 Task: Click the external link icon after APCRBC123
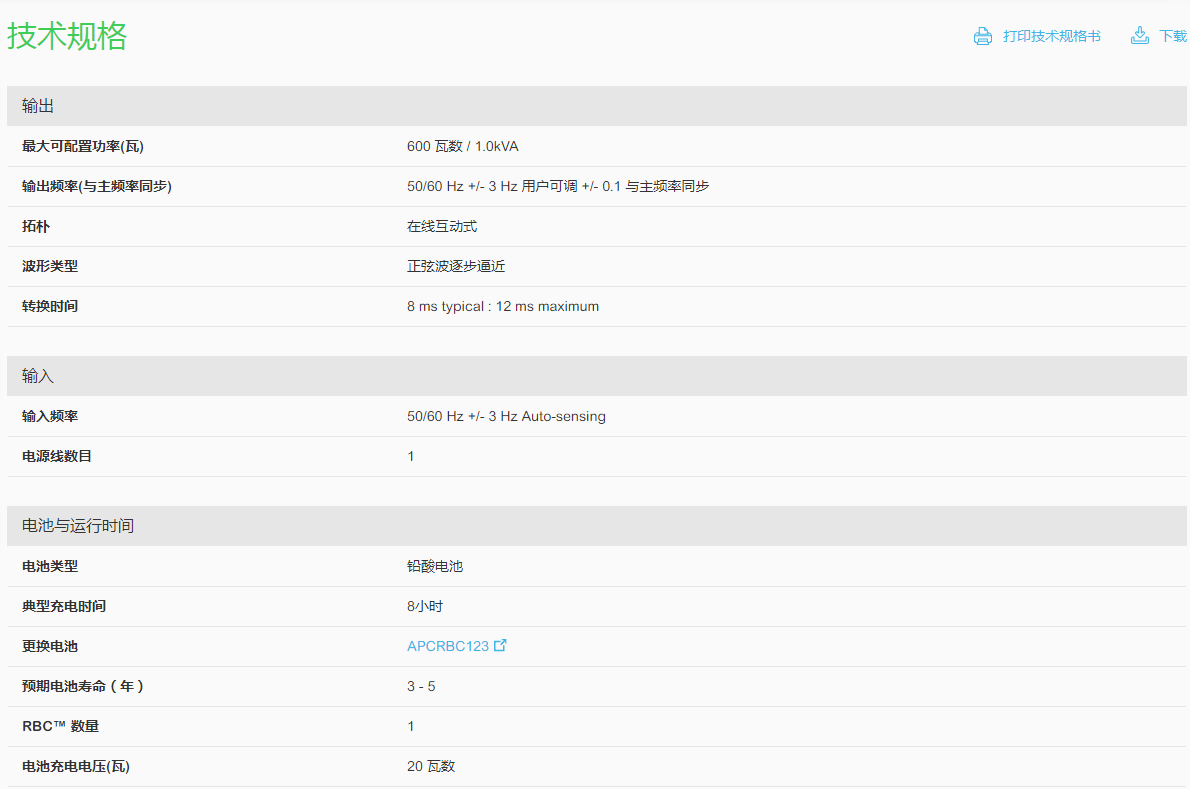[x=501, y=645]
